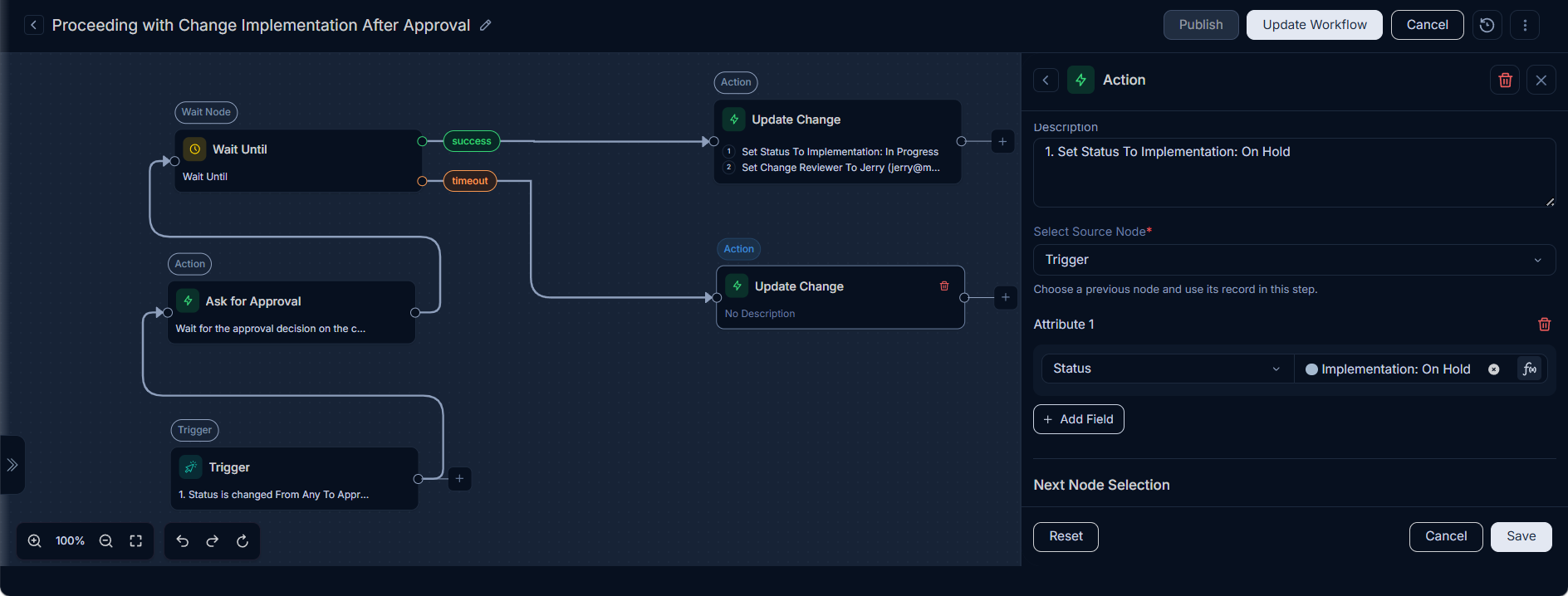Click the Add Field button
This screenshot has height=596, width=1568.
(x=1078, y=419)
